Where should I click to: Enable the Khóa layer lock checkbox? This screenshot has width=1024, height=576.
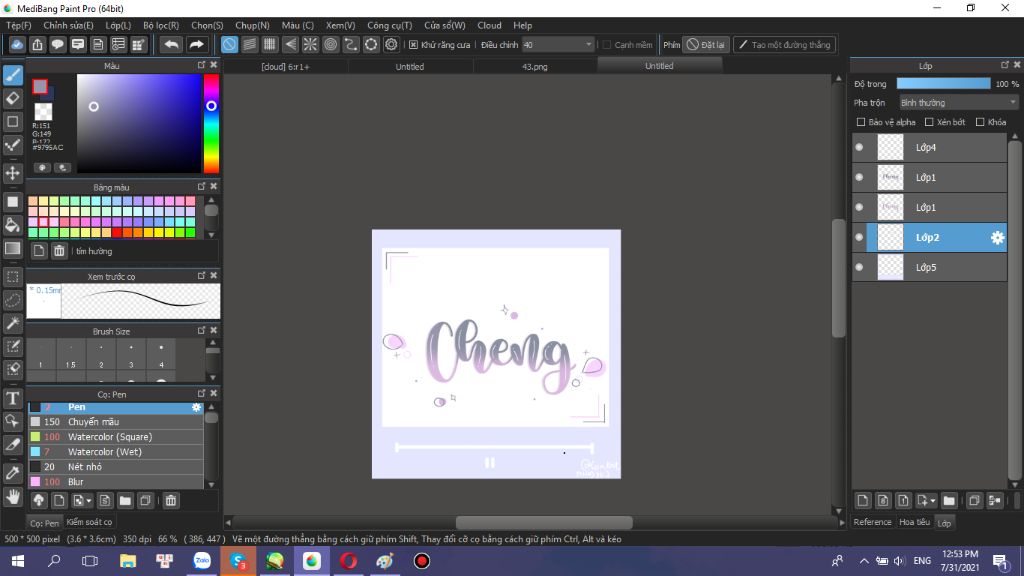click(x=980, y=122)
